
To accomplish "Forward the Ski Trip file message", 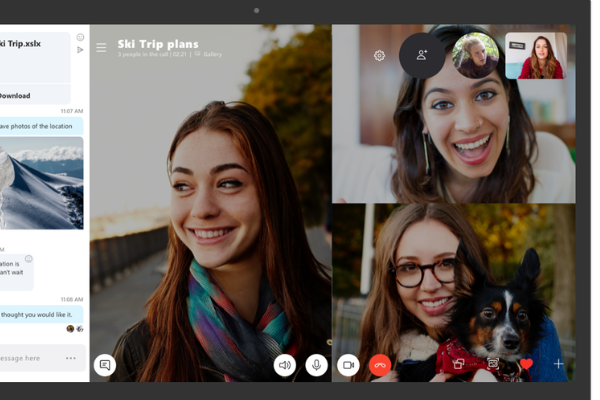I will 80,50.
